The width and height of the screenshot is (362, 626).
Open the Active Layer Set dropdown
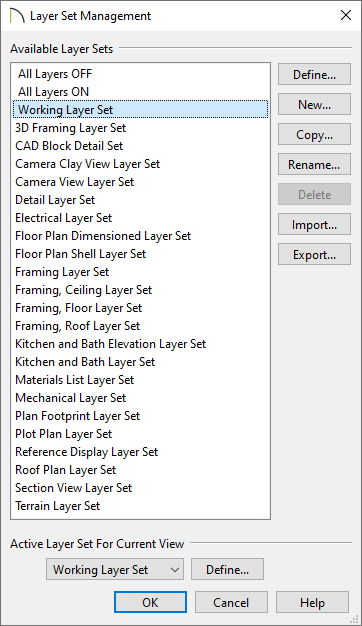pos(115,569)
